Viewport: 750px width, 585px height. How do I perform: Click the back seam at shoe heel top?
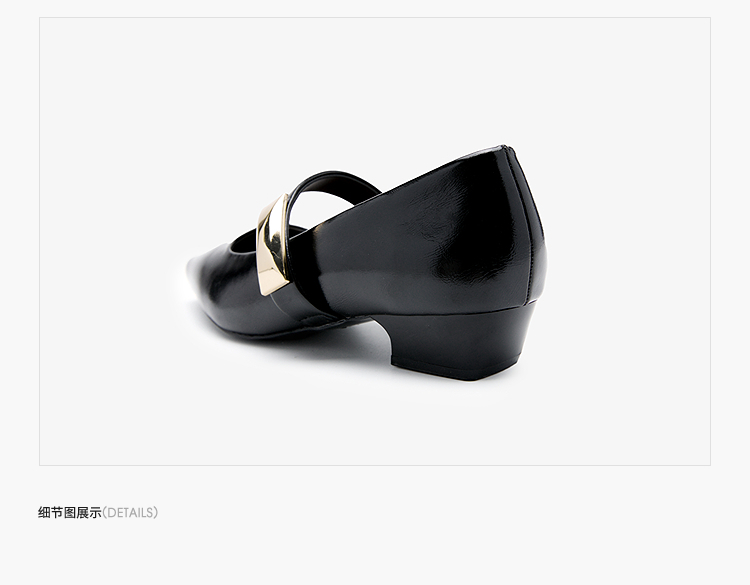508,149
